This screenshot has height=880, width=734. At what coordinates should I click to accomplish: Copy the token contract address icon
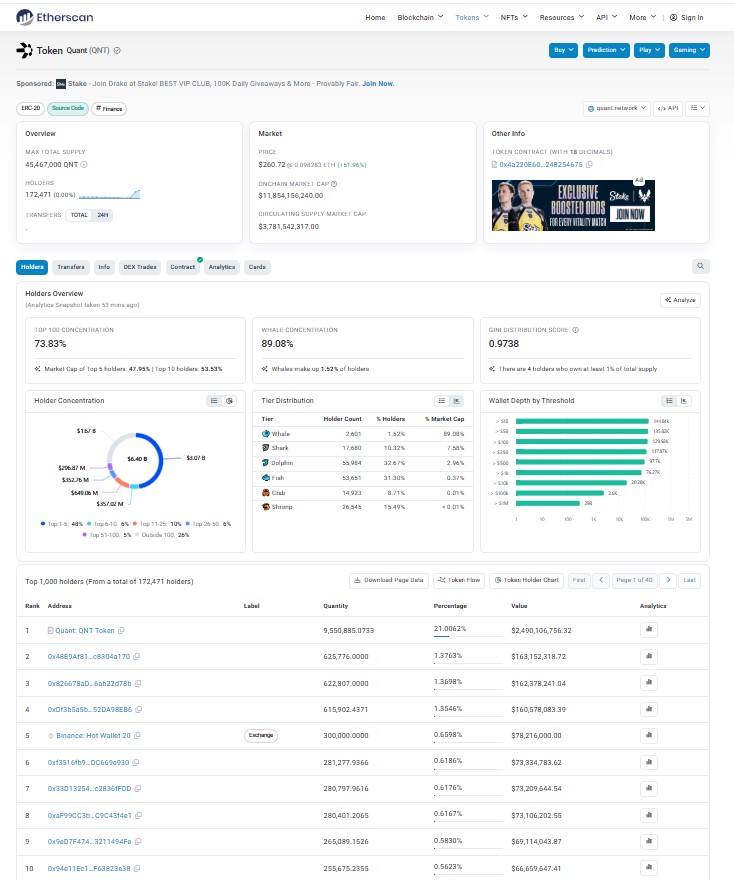pos(589,164)
